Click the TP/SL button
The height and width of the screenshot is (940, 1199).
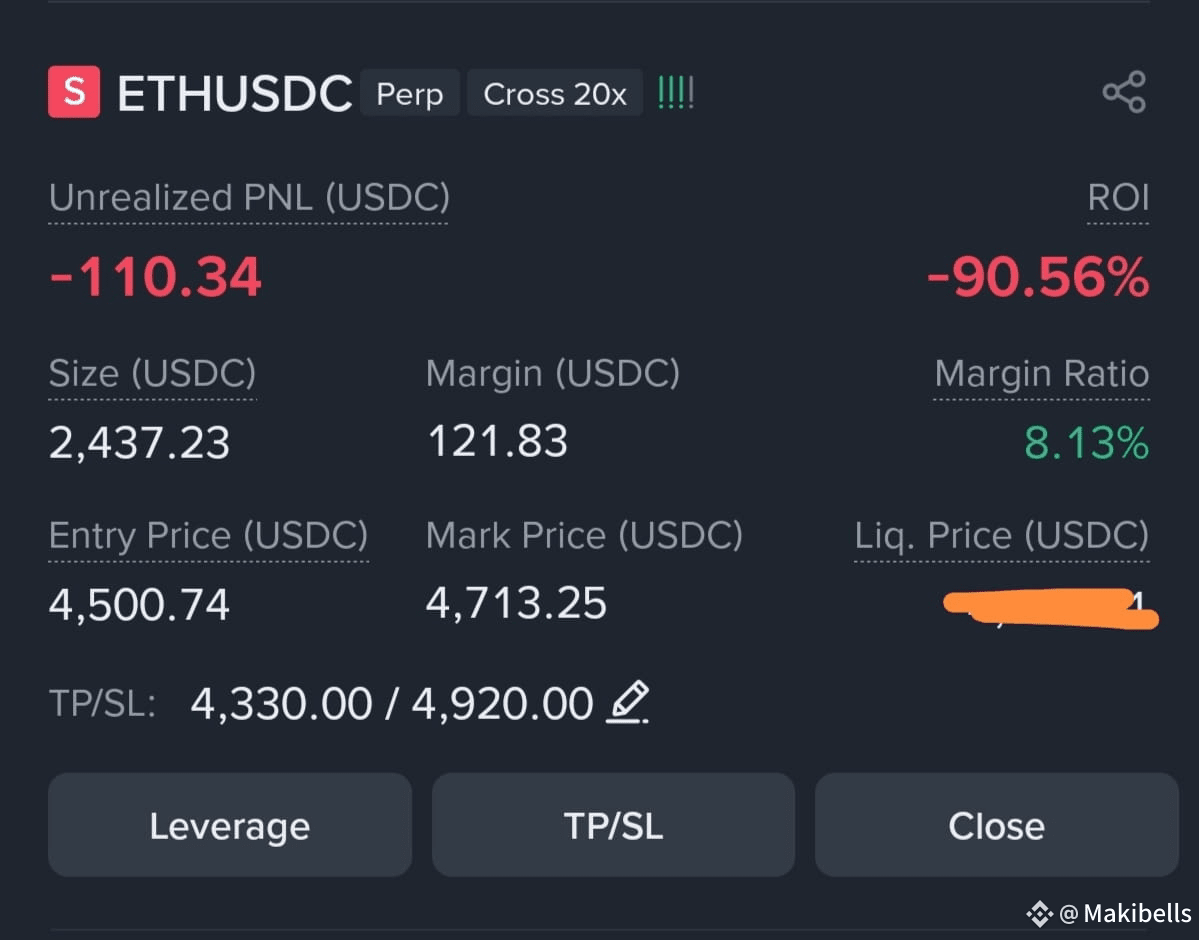[x=613, y=825]
